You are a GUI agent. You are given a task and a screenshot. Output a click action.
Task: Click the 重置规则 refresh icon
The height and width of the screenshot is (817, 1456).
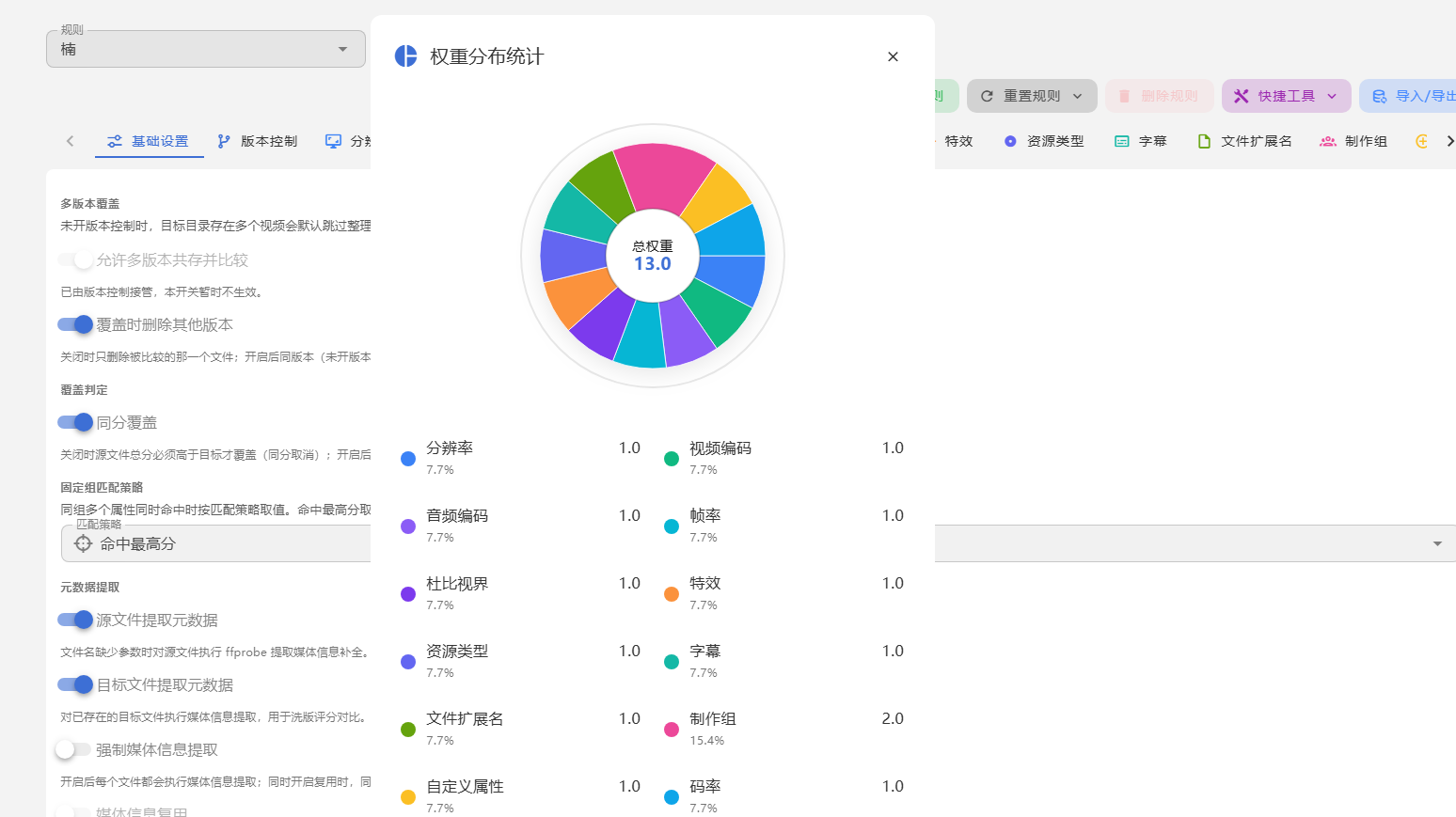(987, 96)
